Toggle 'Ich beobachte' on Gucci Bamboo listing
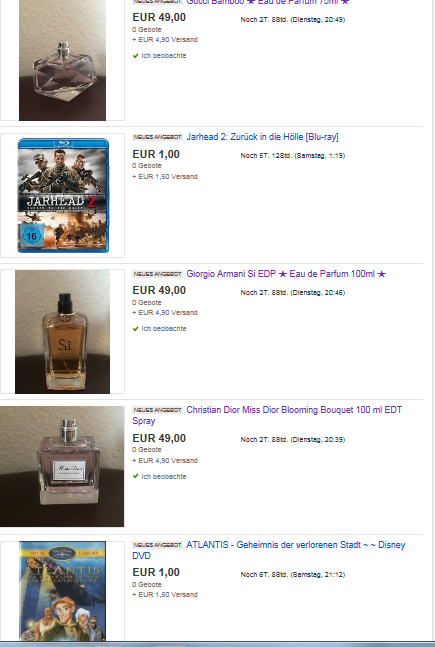435x647 pixels. click(164, 56)
